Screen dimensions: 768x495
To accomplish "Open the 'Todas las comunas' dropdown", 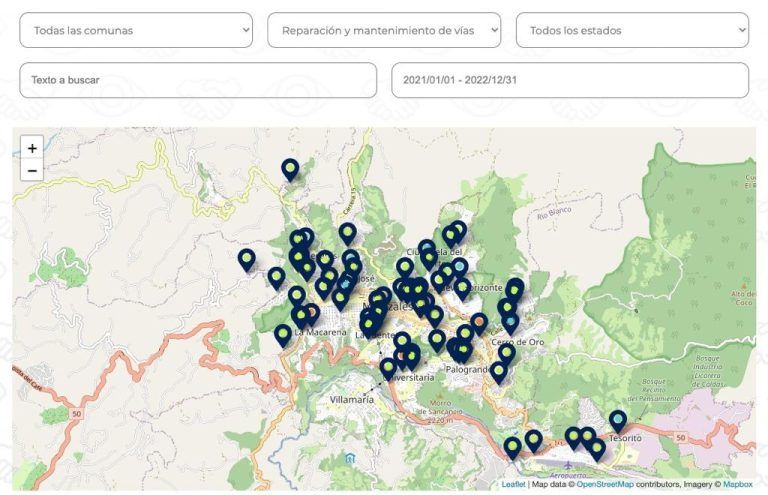I will [136, 30].
